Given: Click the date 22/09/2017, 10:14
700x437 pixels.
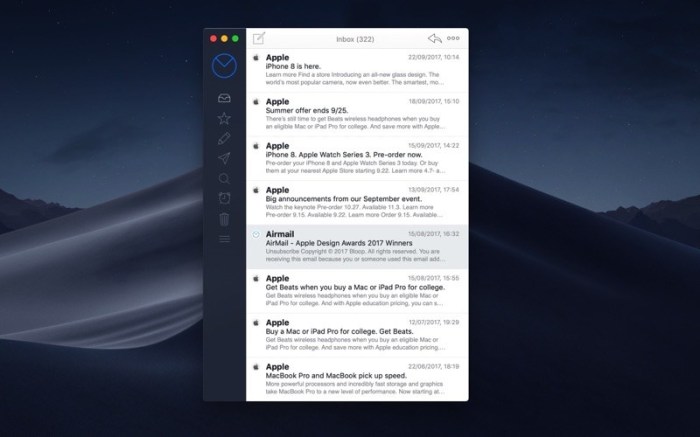Looking at the screenshot, I should pos(433,57).
